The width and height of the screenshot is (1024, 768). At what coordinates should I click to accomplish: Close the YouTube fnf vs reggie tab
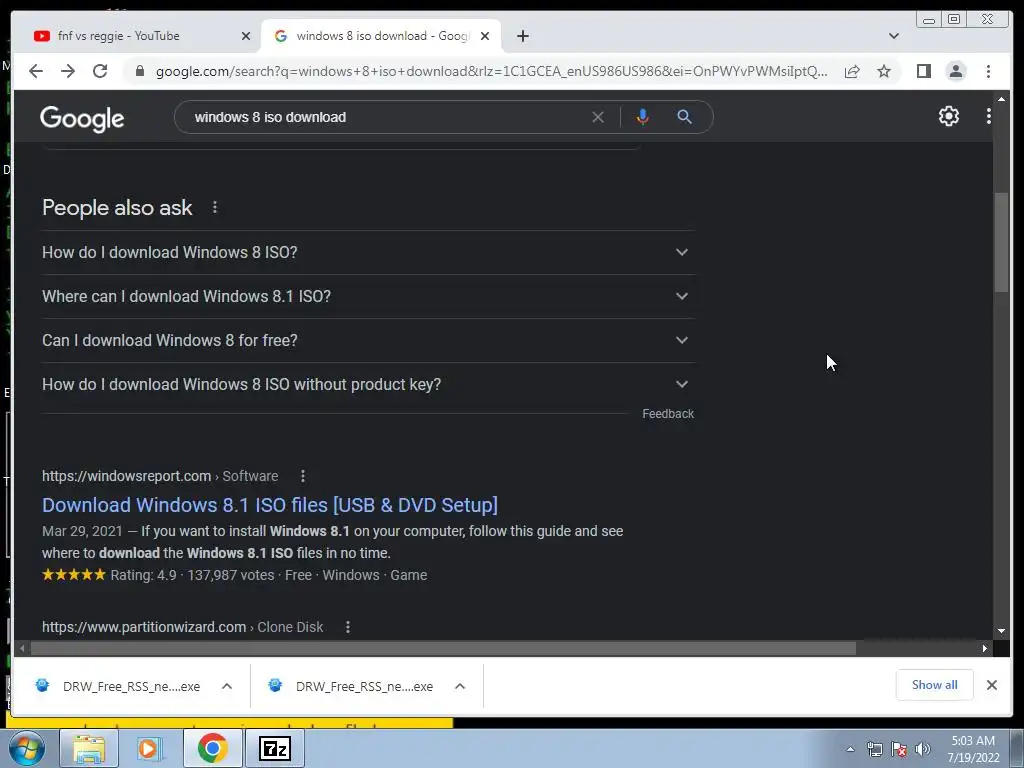click(x=246, y=36)
